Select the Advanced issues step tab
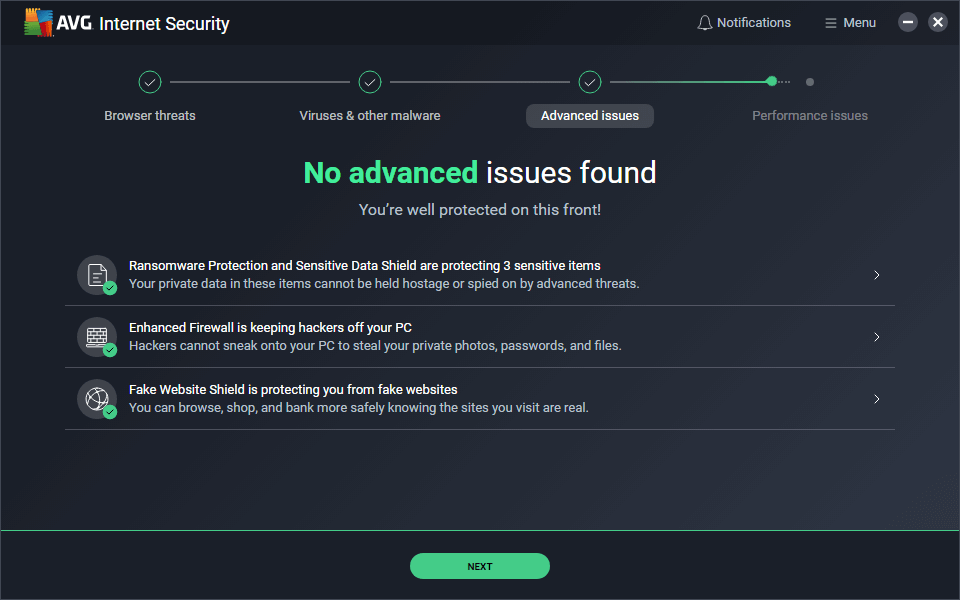The width and height of the screenshot is (960, 600). tap(590, 116)
